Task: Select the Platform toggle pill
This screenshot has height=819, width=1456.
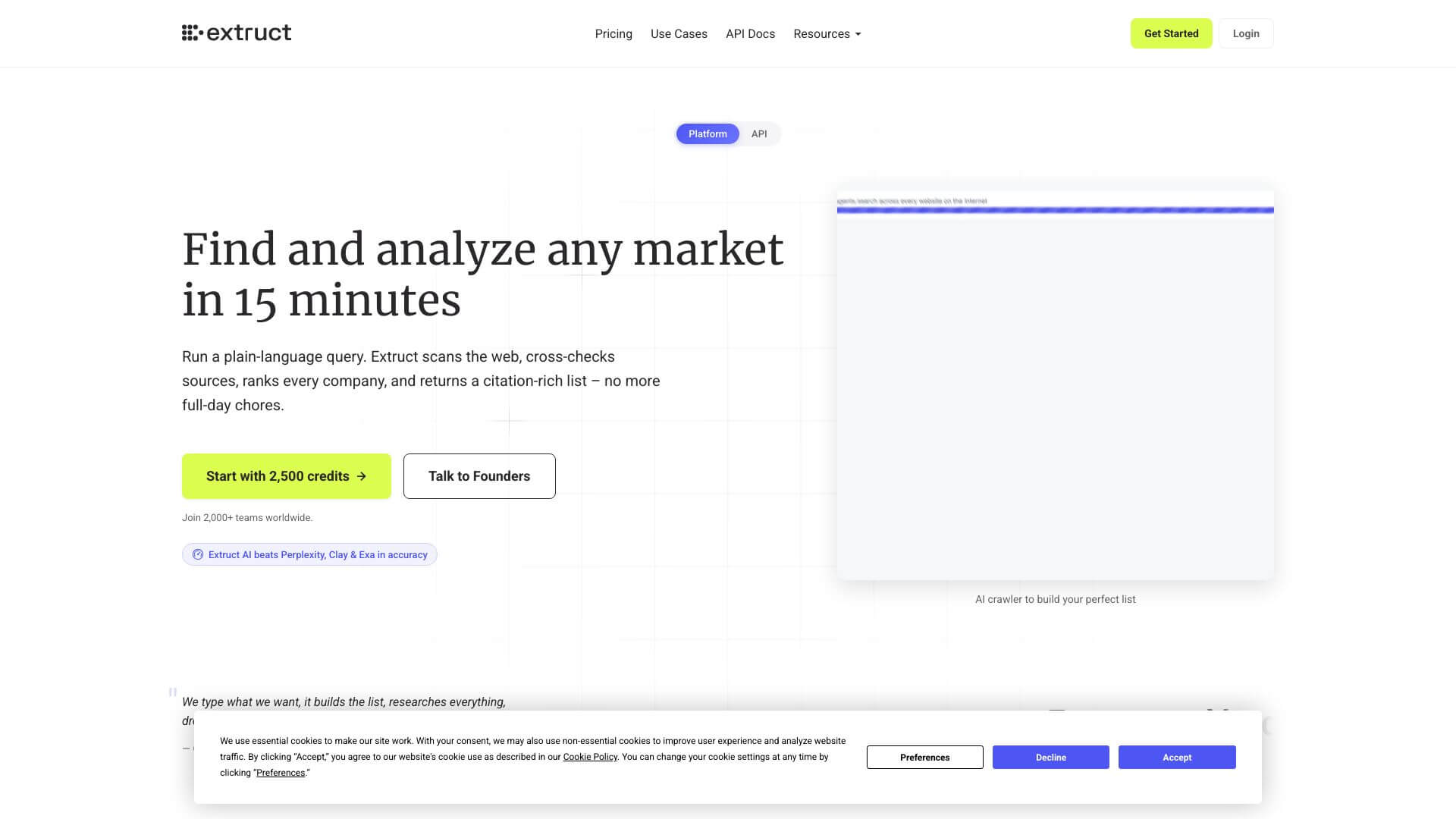Action: click(x=707, y=133)
